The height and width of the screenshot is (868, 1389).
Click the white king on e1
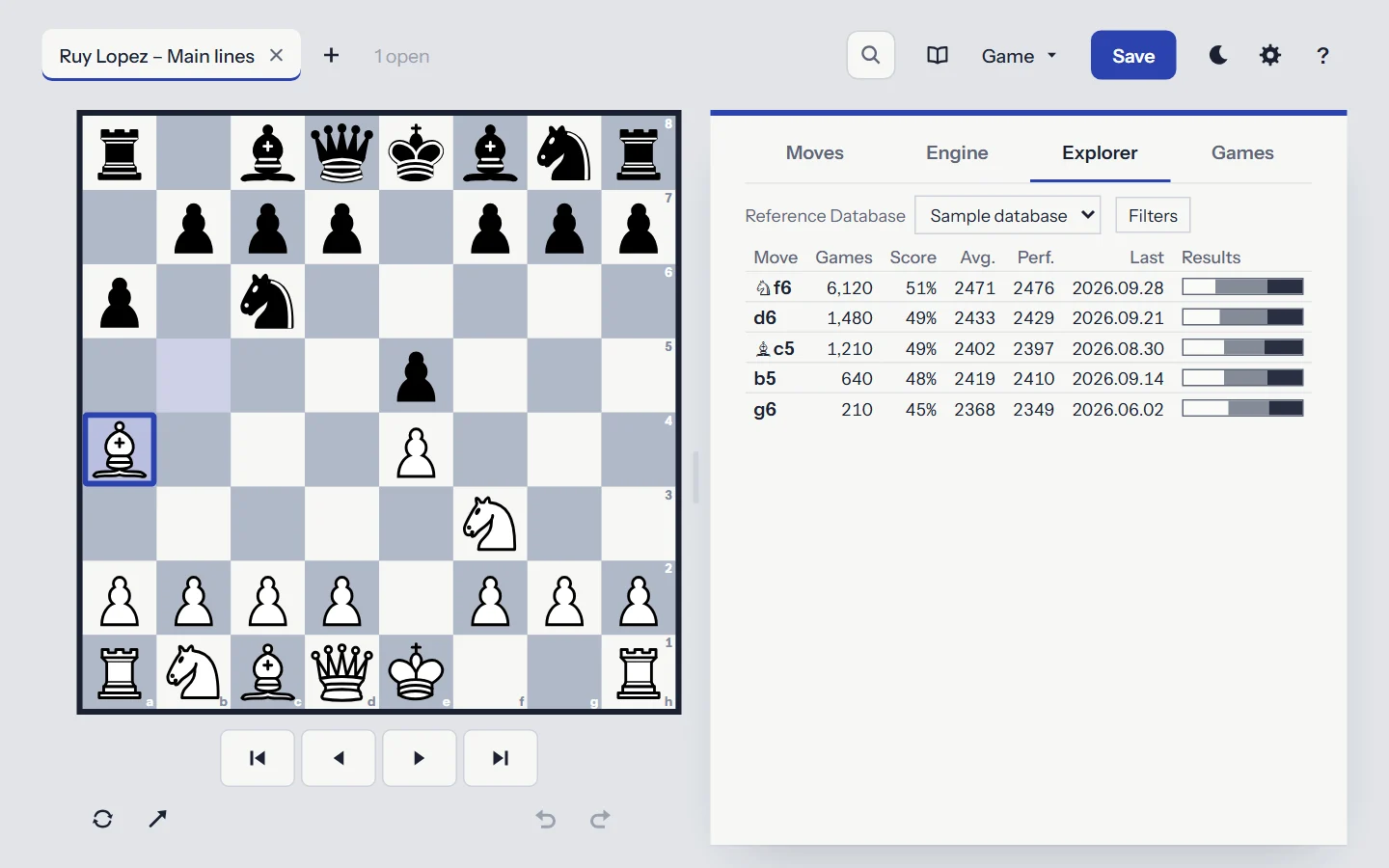coord(416,672)
